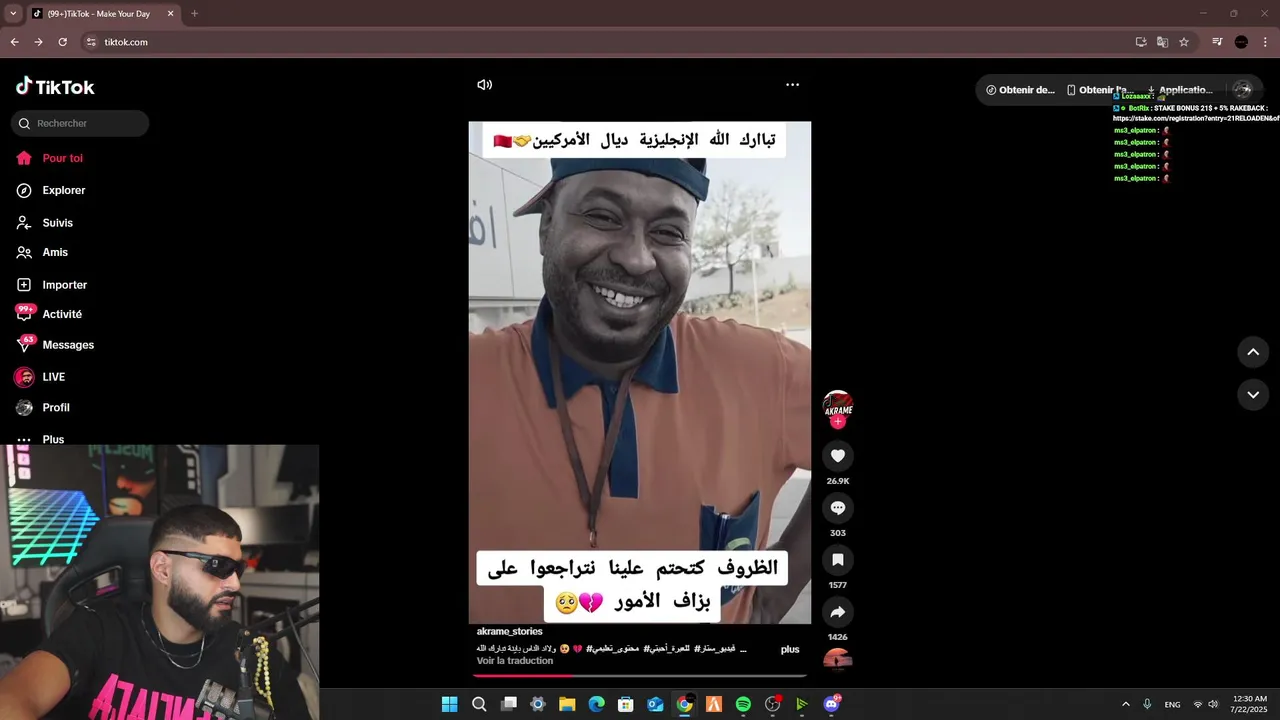The image size is (1280, 720).
Task: Go forward in Chrome
Action: coord(38,42)
